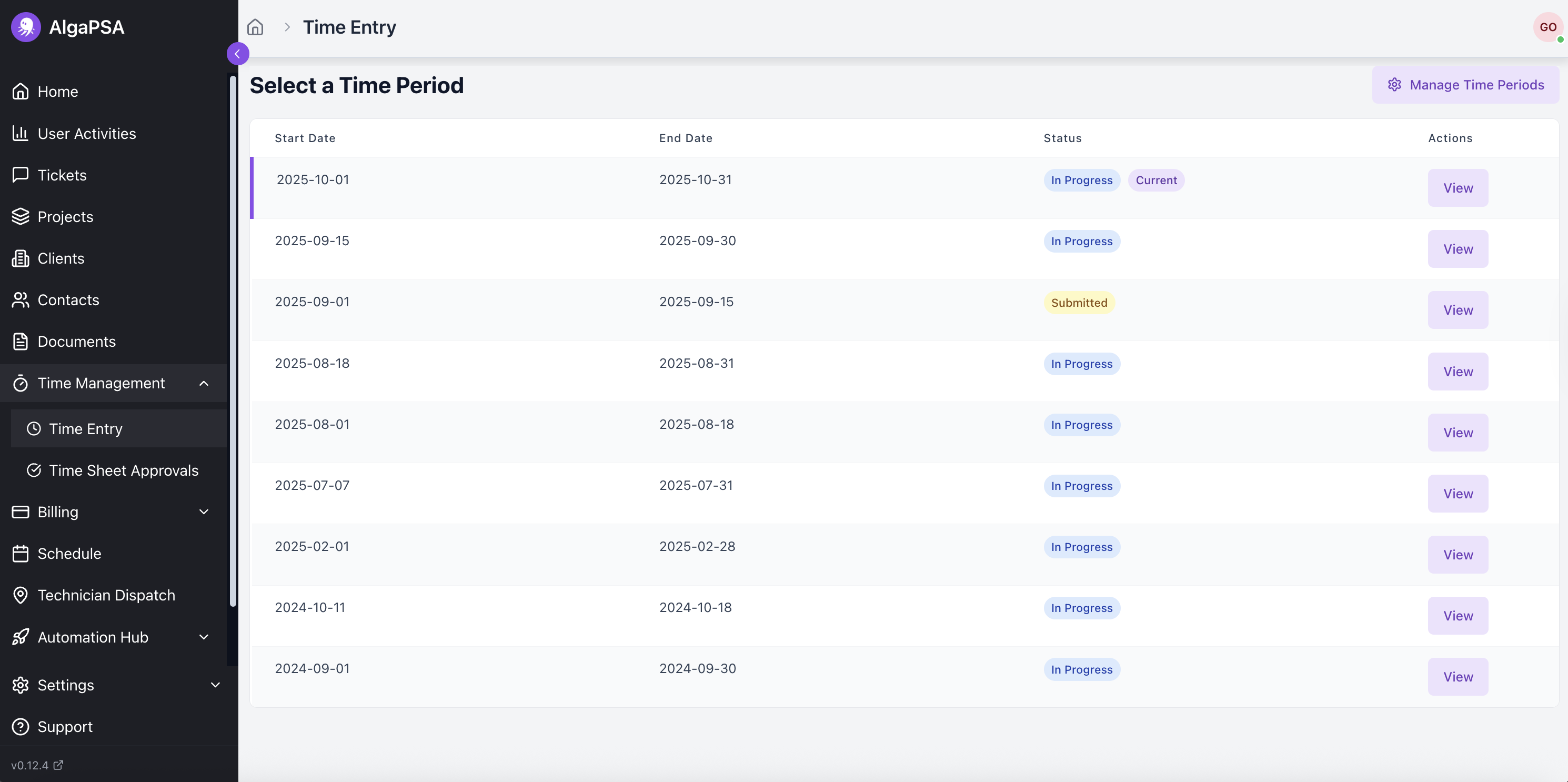View the Submitted 2025-09-01 time period
The image size is (1568, 782).
click(1457, 310)
